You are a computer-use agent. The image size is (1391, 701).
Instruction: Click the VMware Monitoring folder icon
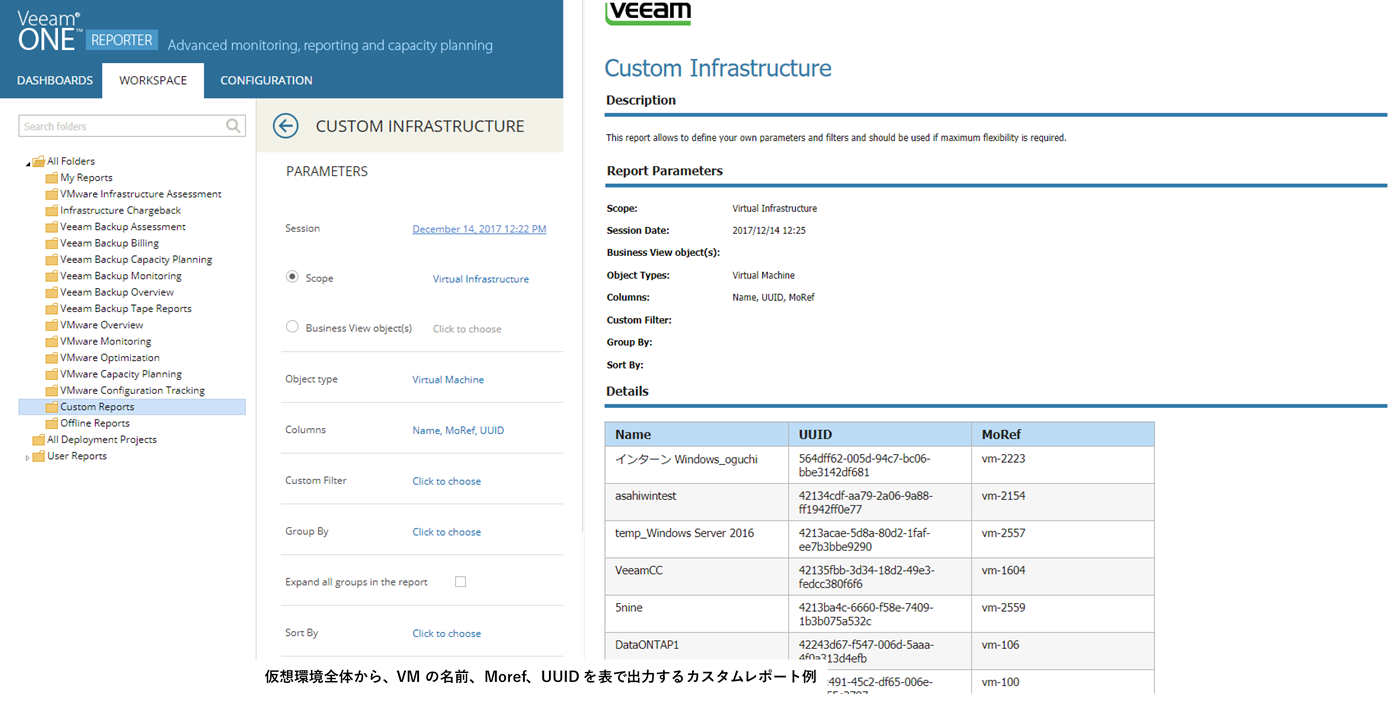coord(51,342)
